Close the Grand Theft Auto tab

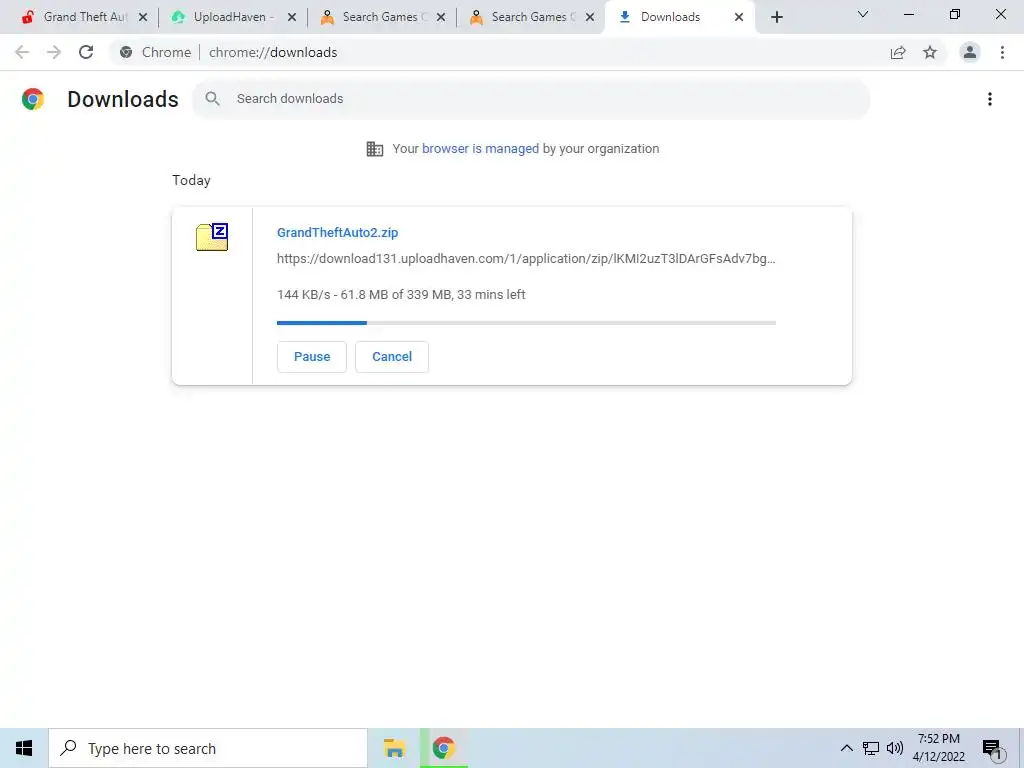143,17
